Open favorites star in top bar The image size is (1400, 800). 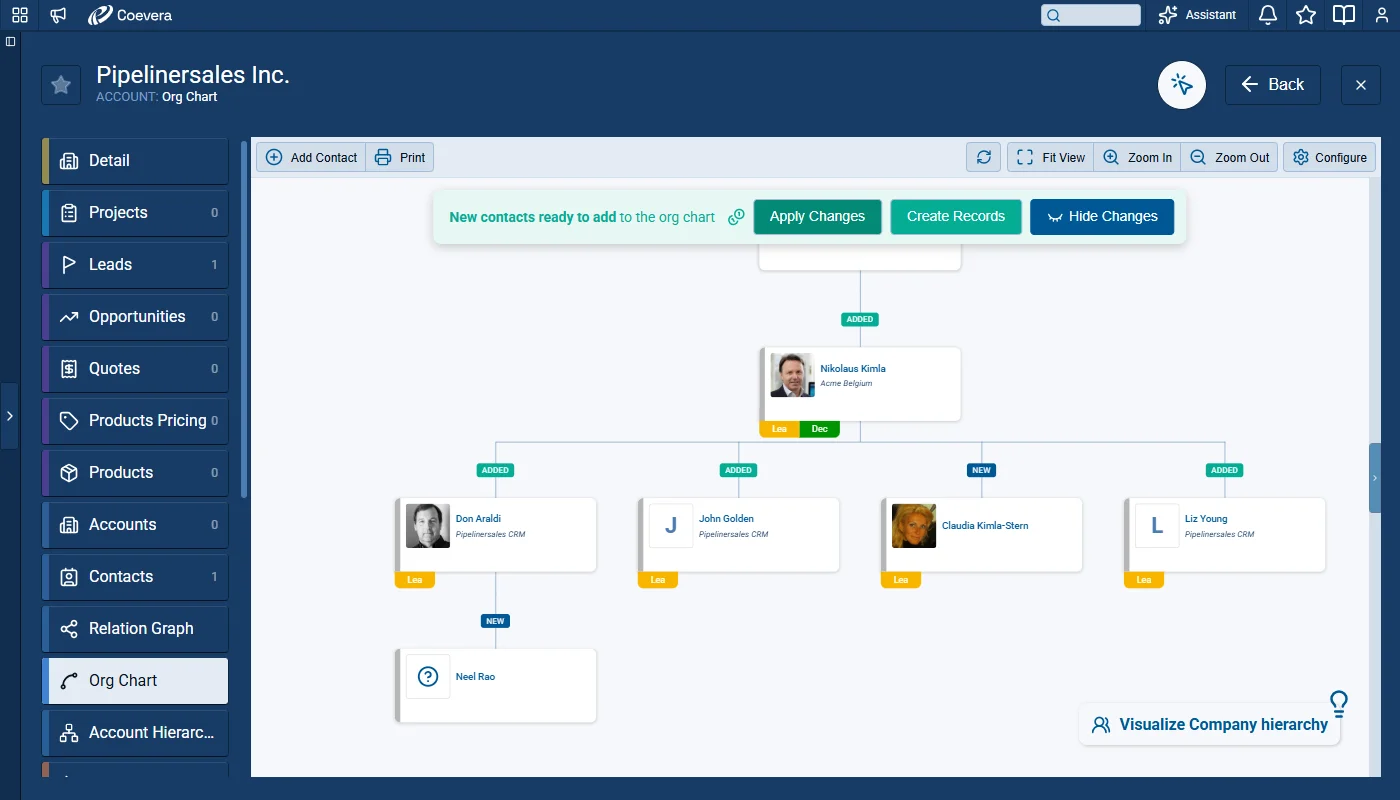tap(1306, 15)
